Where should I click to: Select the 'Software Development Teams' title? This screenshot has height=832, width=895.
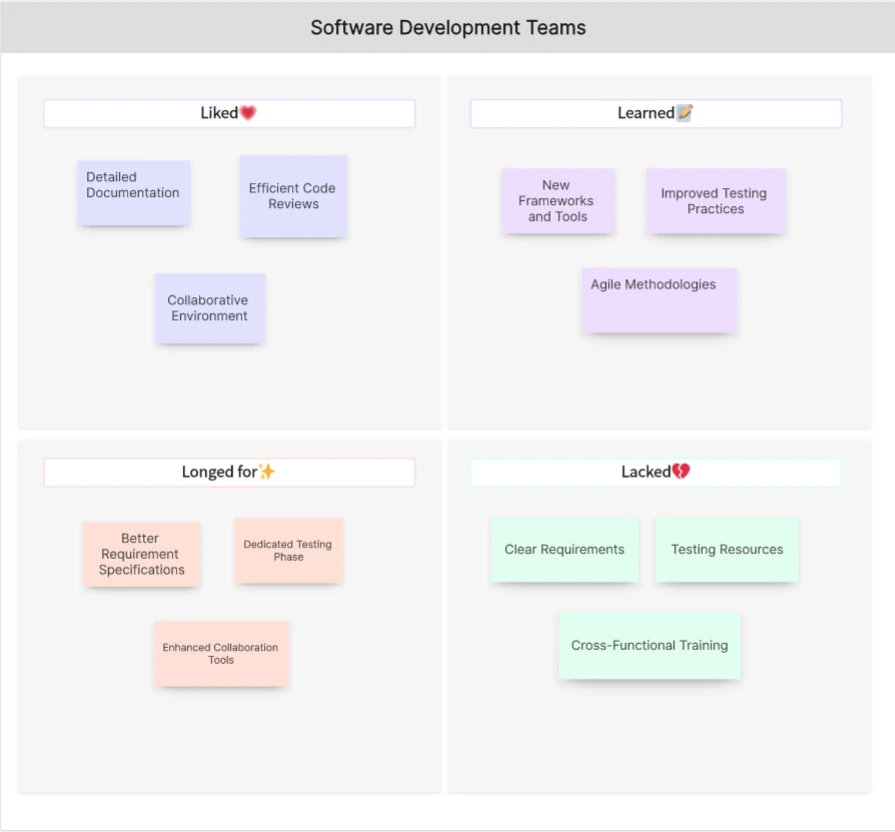pyautogui.click(x=448, y=27)
